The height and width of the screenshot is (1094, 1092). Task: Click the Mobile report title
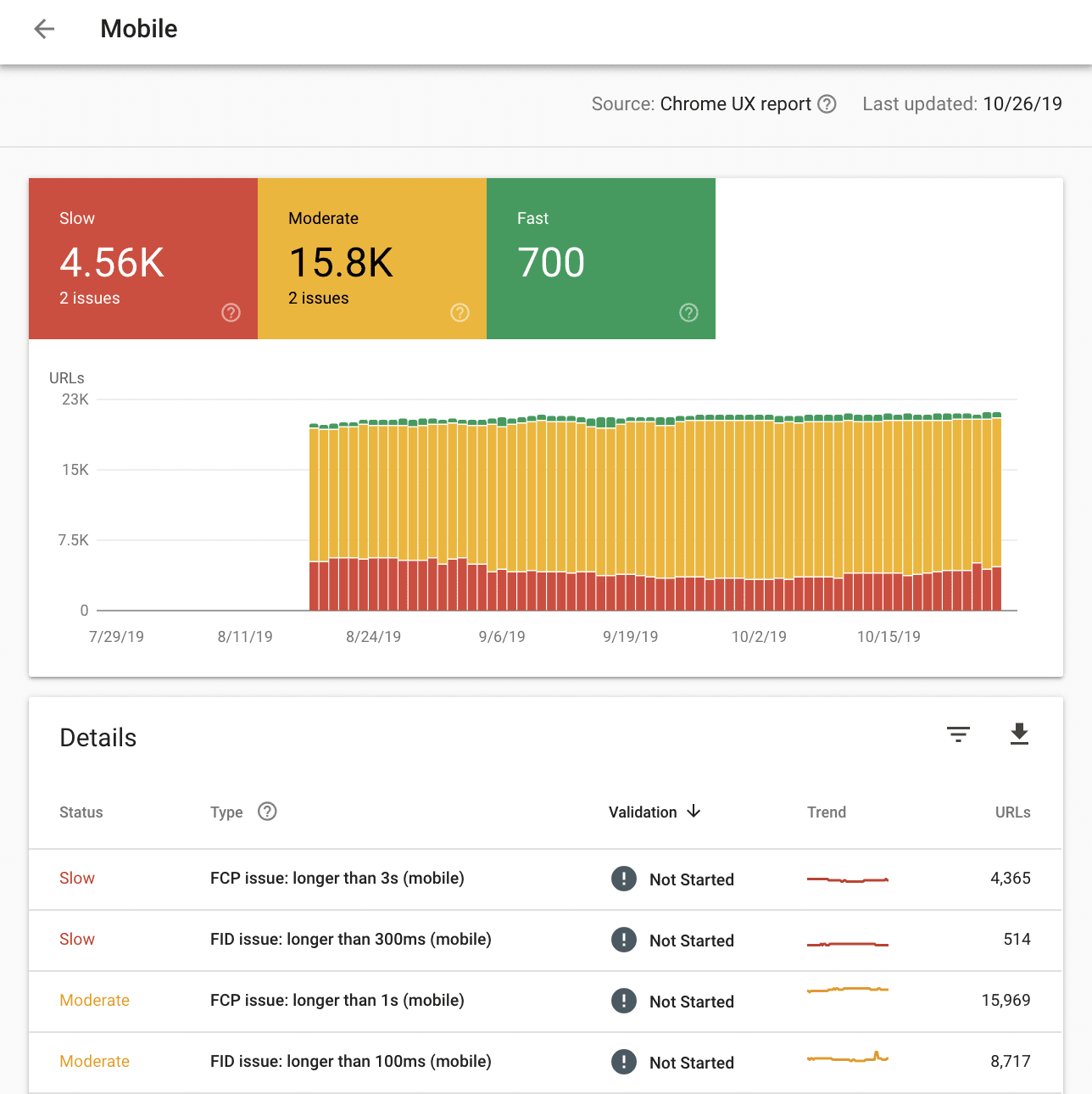138,28
